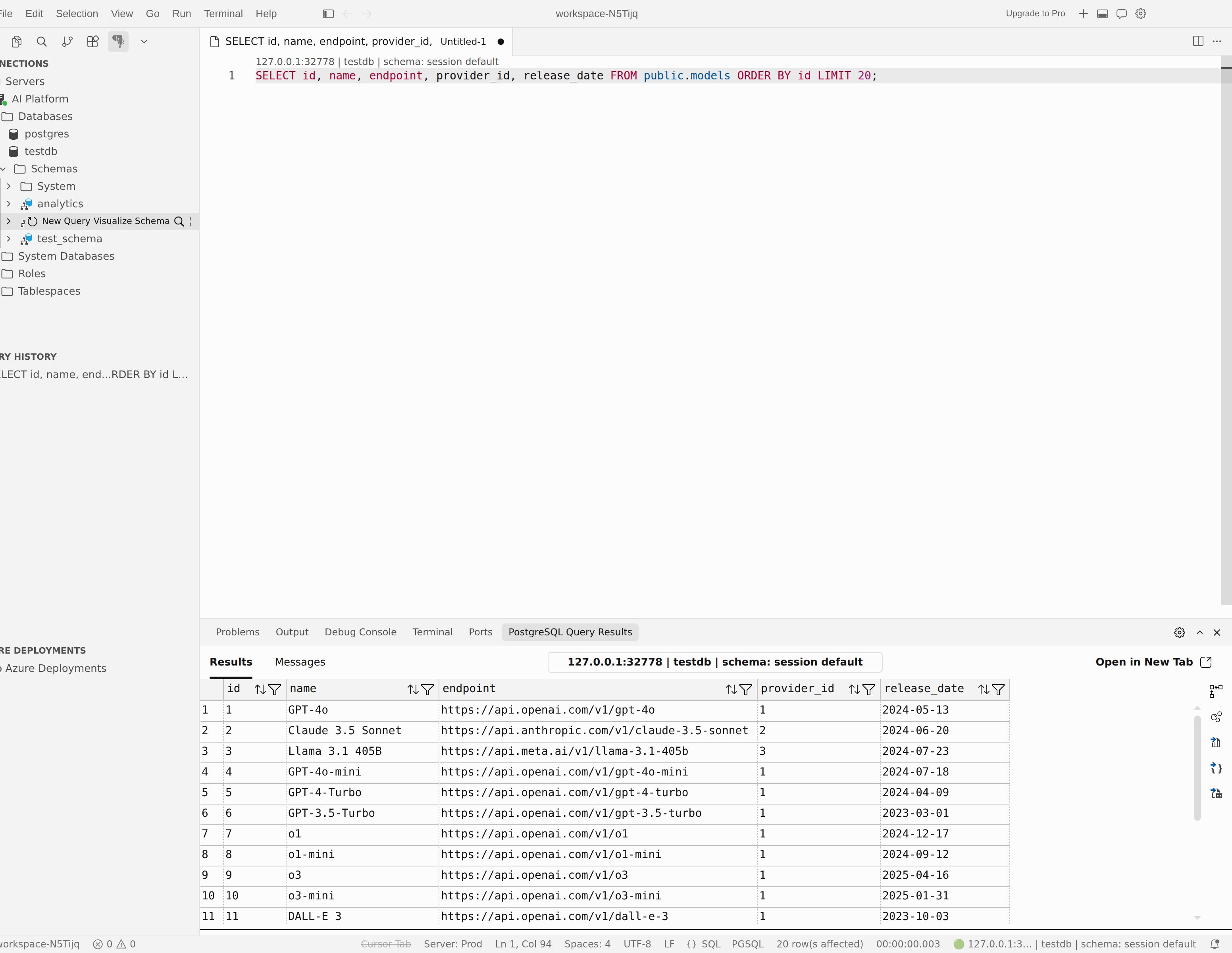The width and height of the screenshot is (1232, 953).
Task: Open the Terminal menu
Action: point(223,14)
